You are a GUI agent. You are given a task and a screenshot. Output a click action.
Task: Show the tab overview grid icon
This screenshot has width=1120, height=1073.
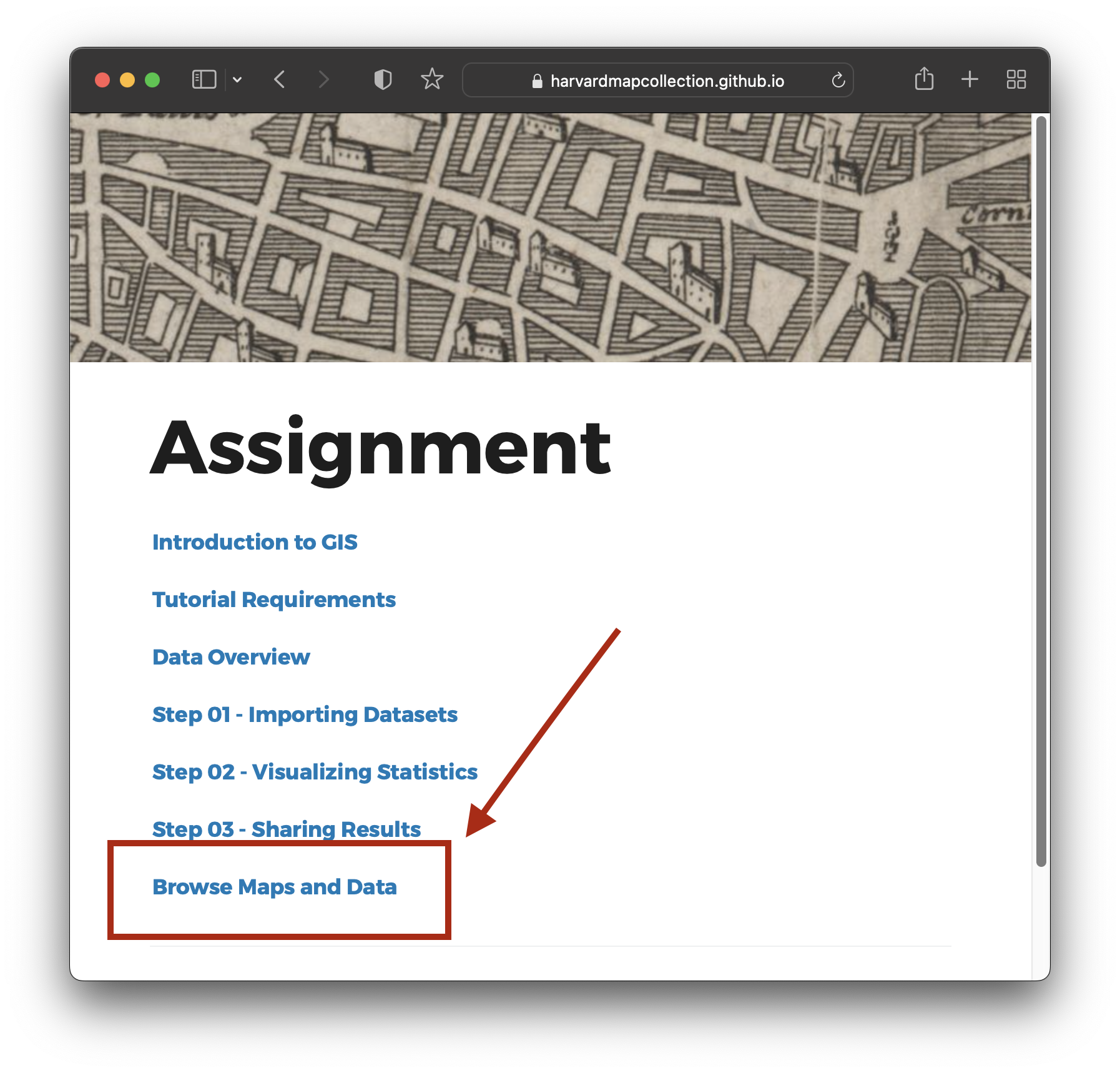(1016, 79)
